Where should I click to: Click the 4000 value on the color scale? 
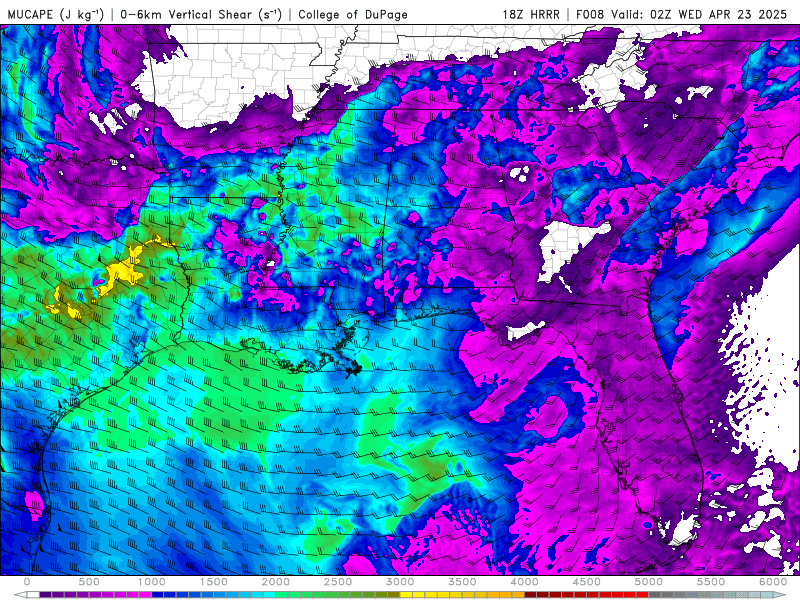pyautogui.click(x=525, y=582)
